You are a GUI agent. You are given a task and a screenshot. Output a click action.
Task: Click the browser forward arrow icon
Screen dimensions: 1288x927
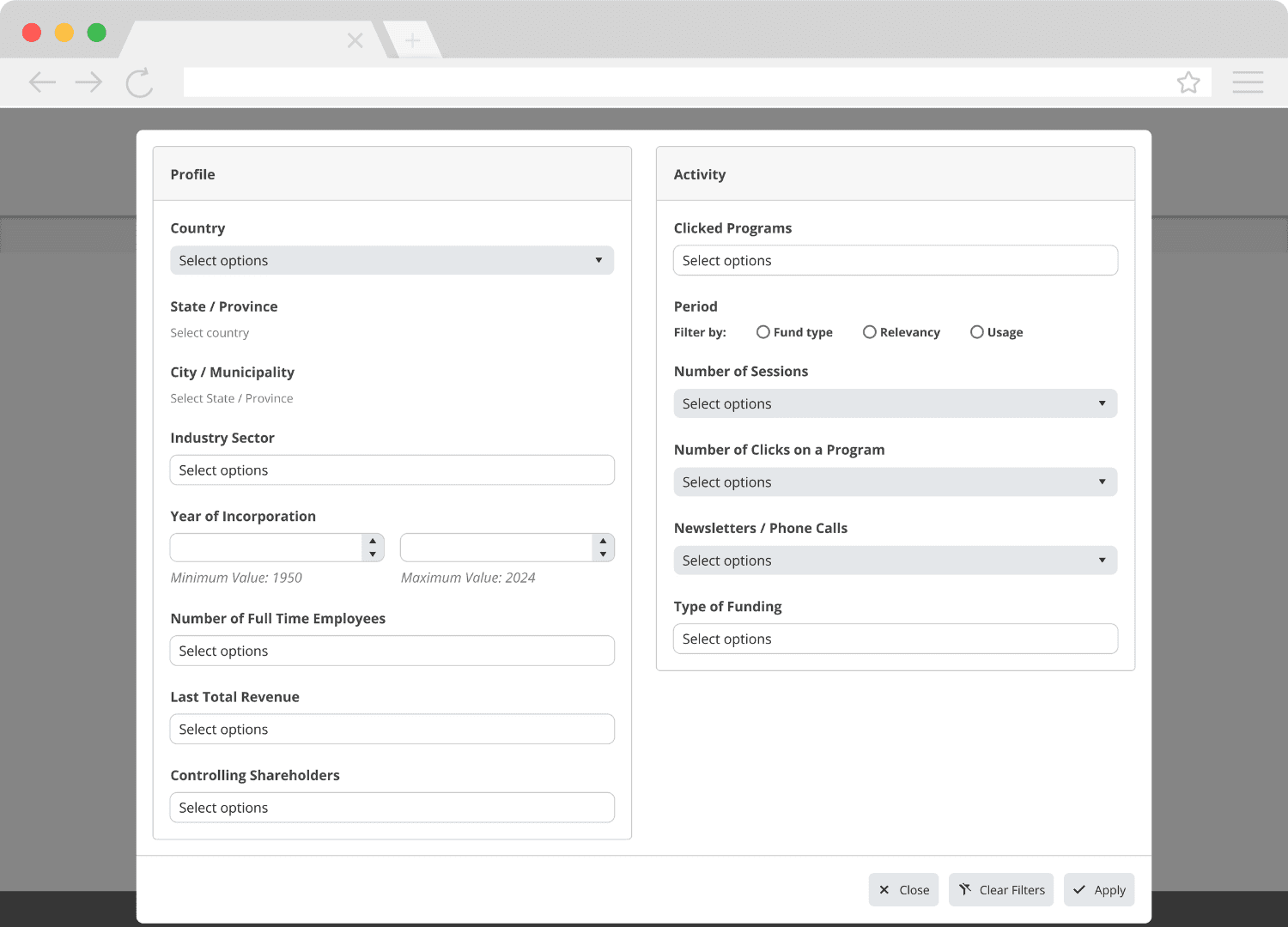88,82
